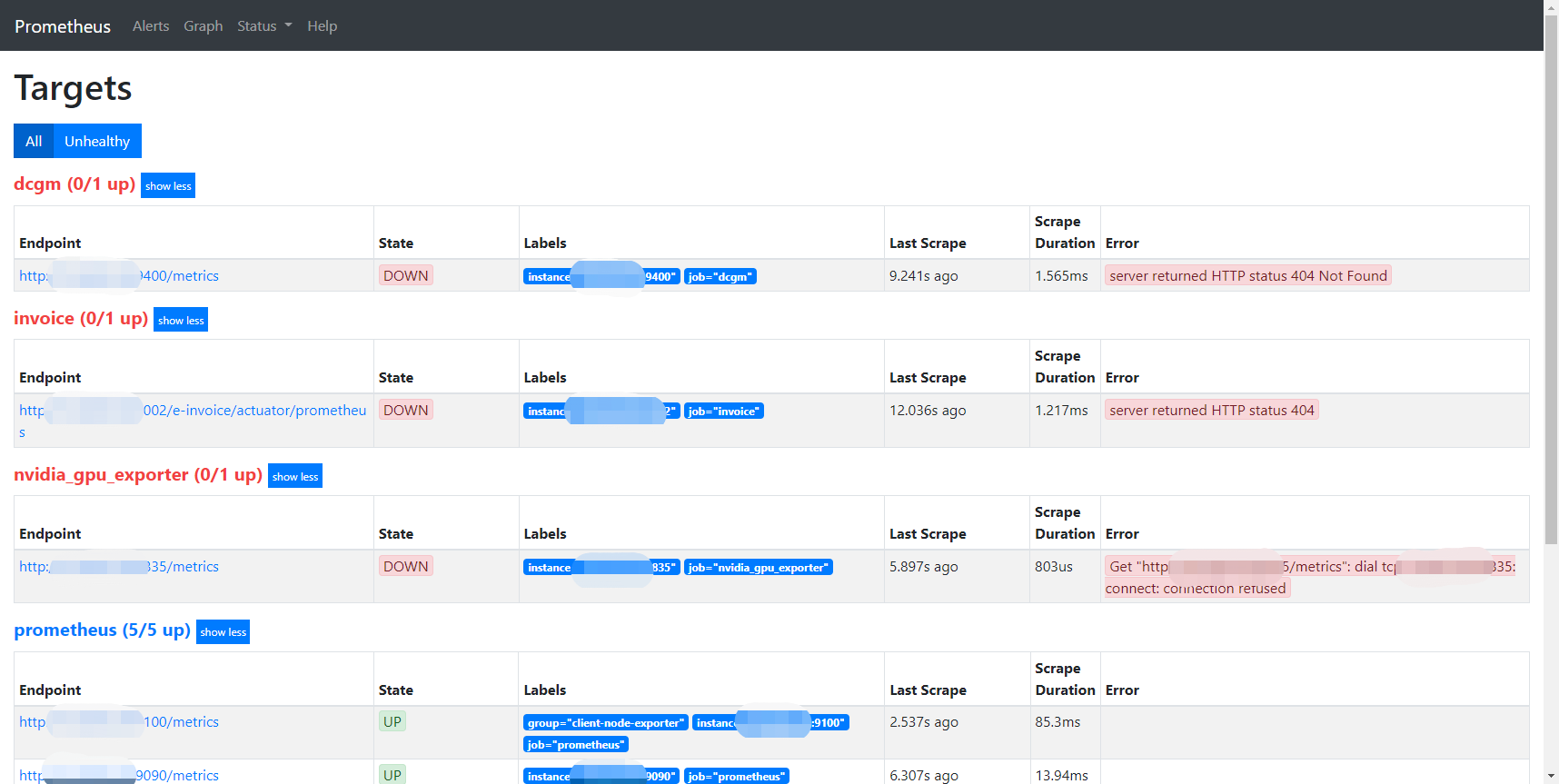Click the nvidia_gpu_exporter instance label badge
Screen dimensions: 1559x784
click(x=601, y=567)
